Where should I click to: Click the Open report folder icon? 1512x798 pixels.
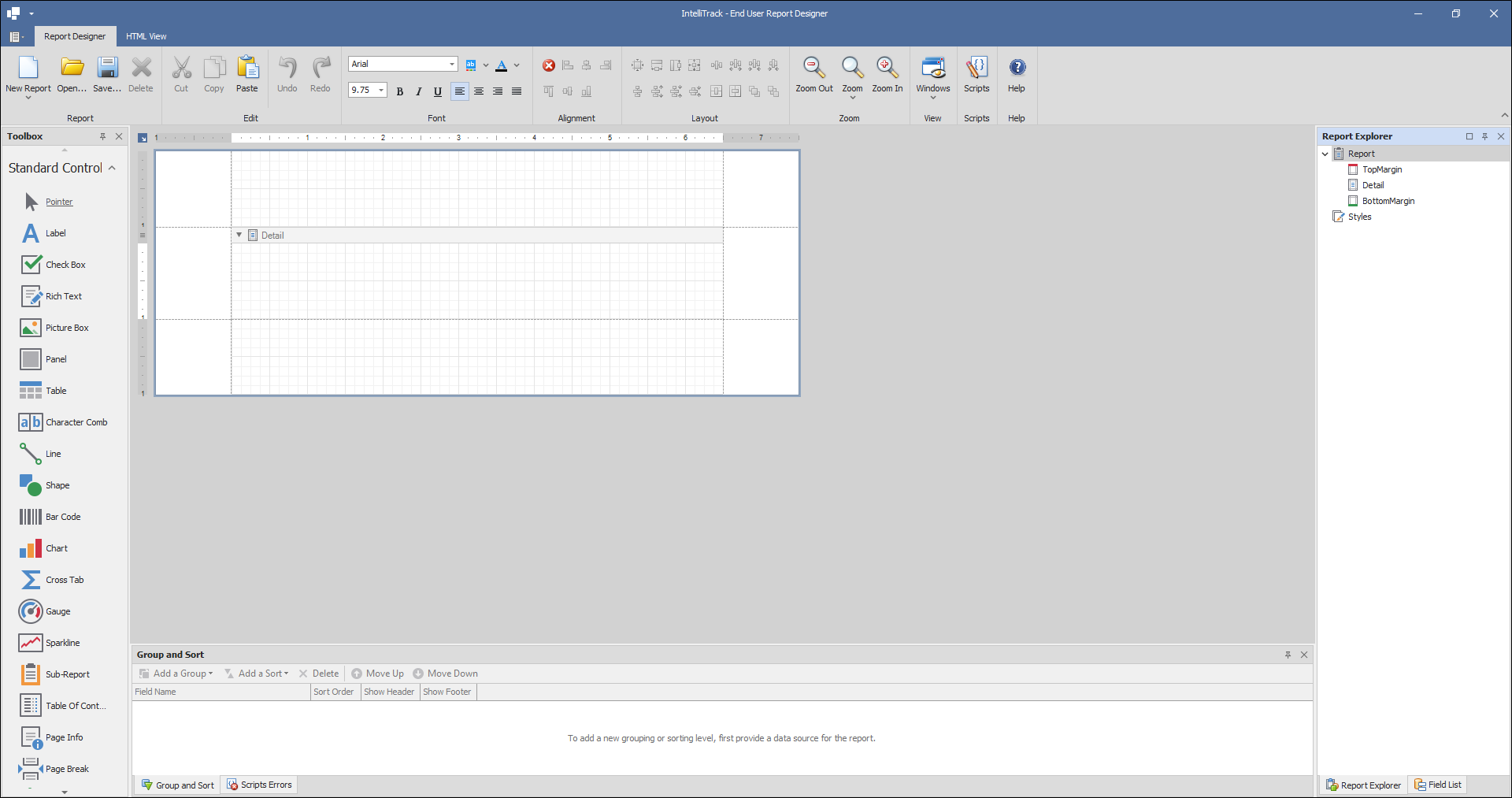[72, 68]
